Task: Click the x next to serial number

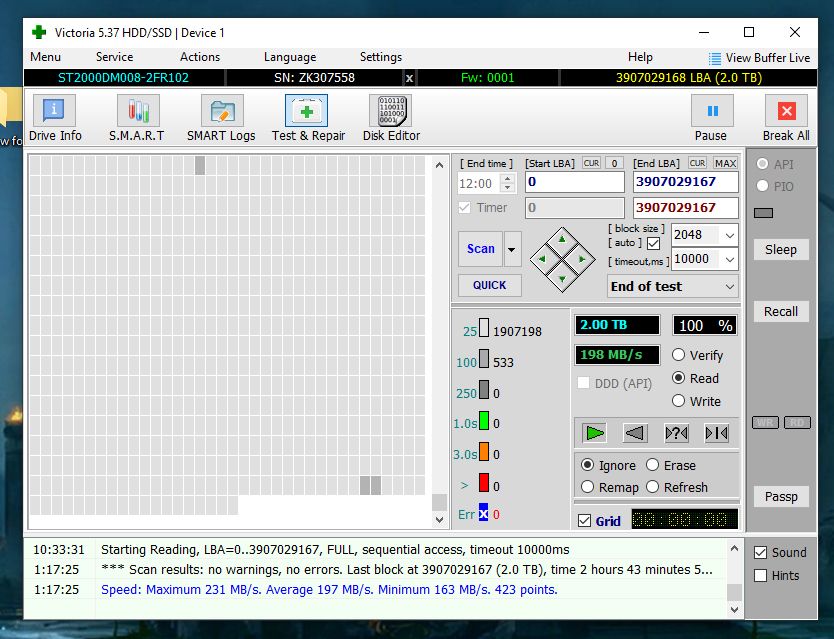Action: [409, 78]
